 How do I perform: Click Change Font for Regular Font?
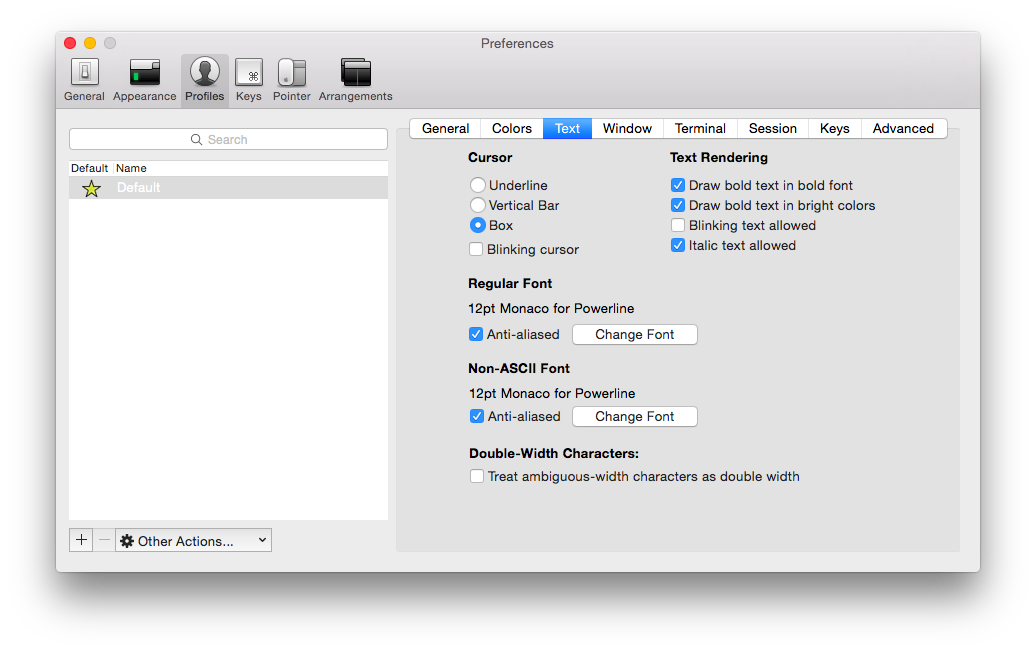[x=634, y=334]
